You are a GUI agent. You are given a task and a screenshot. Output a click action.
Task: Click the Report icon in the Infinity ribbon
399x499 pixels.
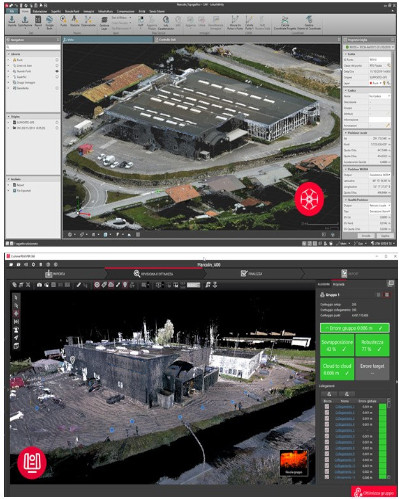38,21
